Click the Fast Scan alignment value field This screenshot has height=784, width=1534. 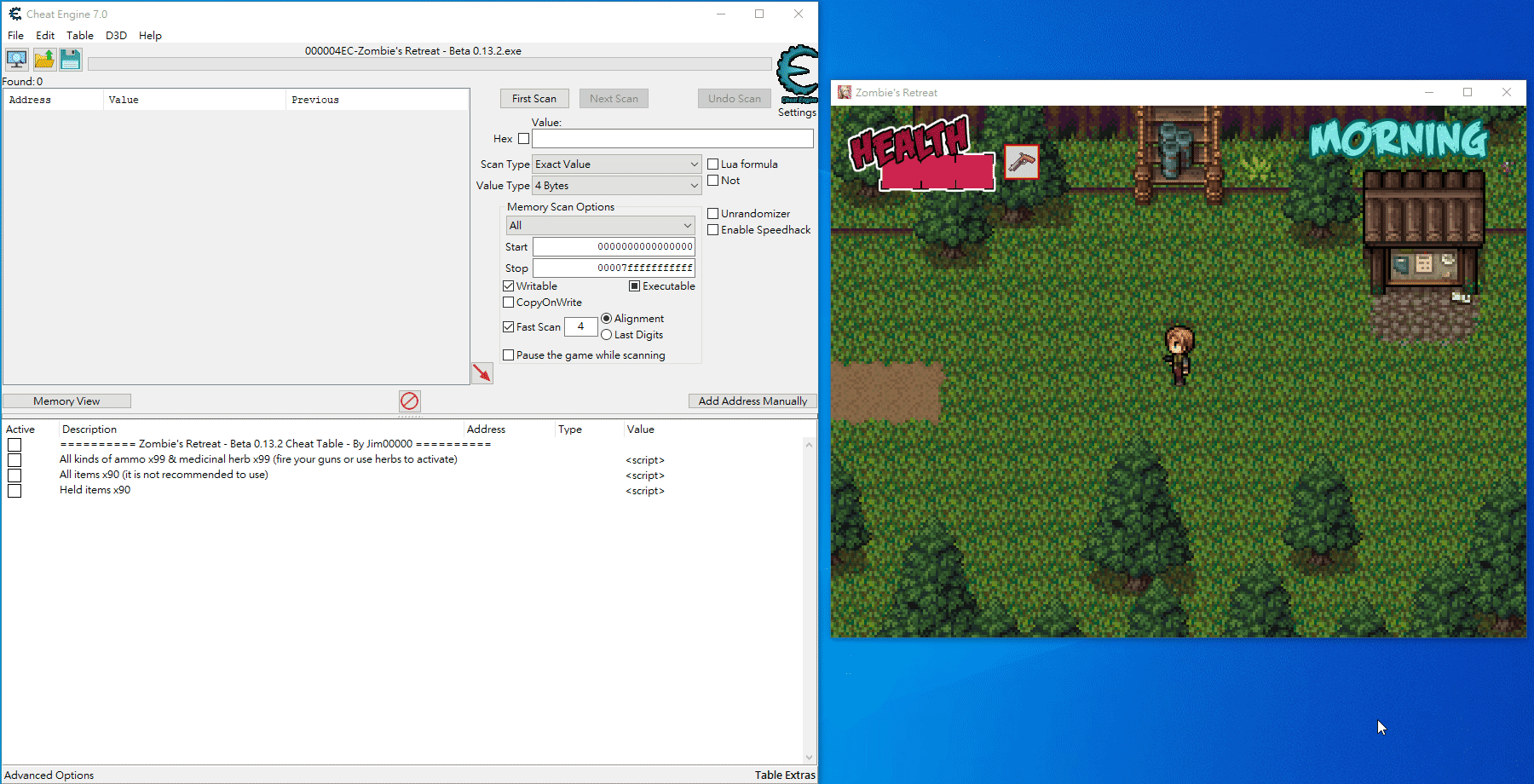coord(580,326)
